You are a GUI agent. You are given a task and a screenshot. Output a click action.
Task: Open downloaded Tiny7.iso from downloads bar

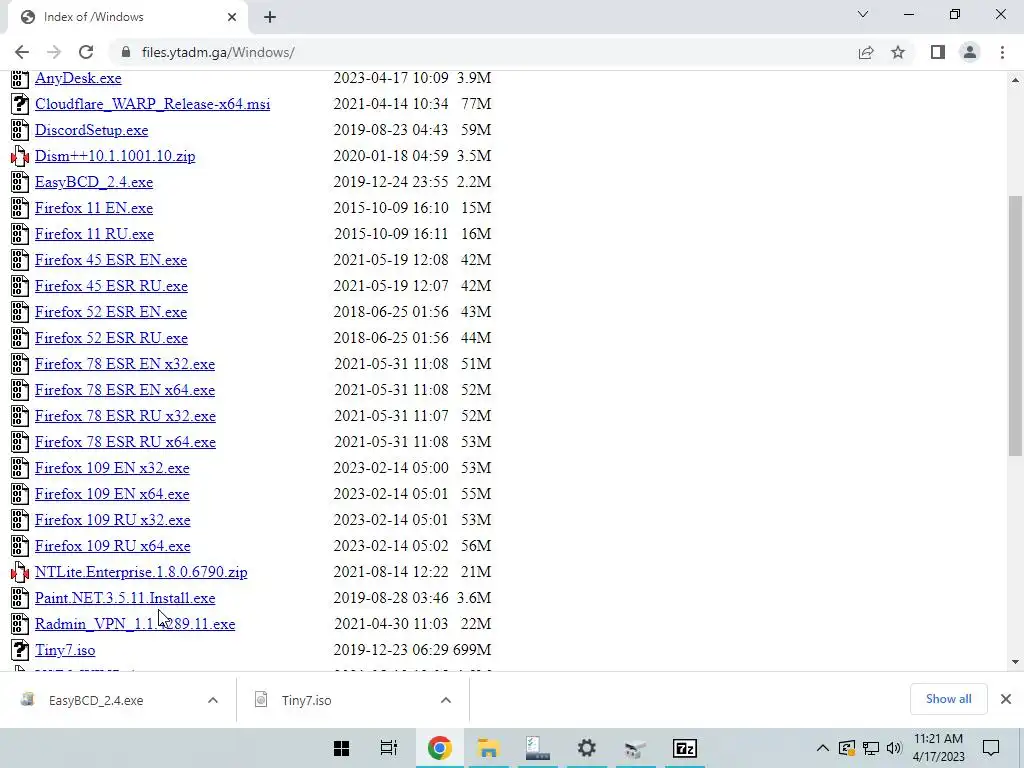(307, 700)
